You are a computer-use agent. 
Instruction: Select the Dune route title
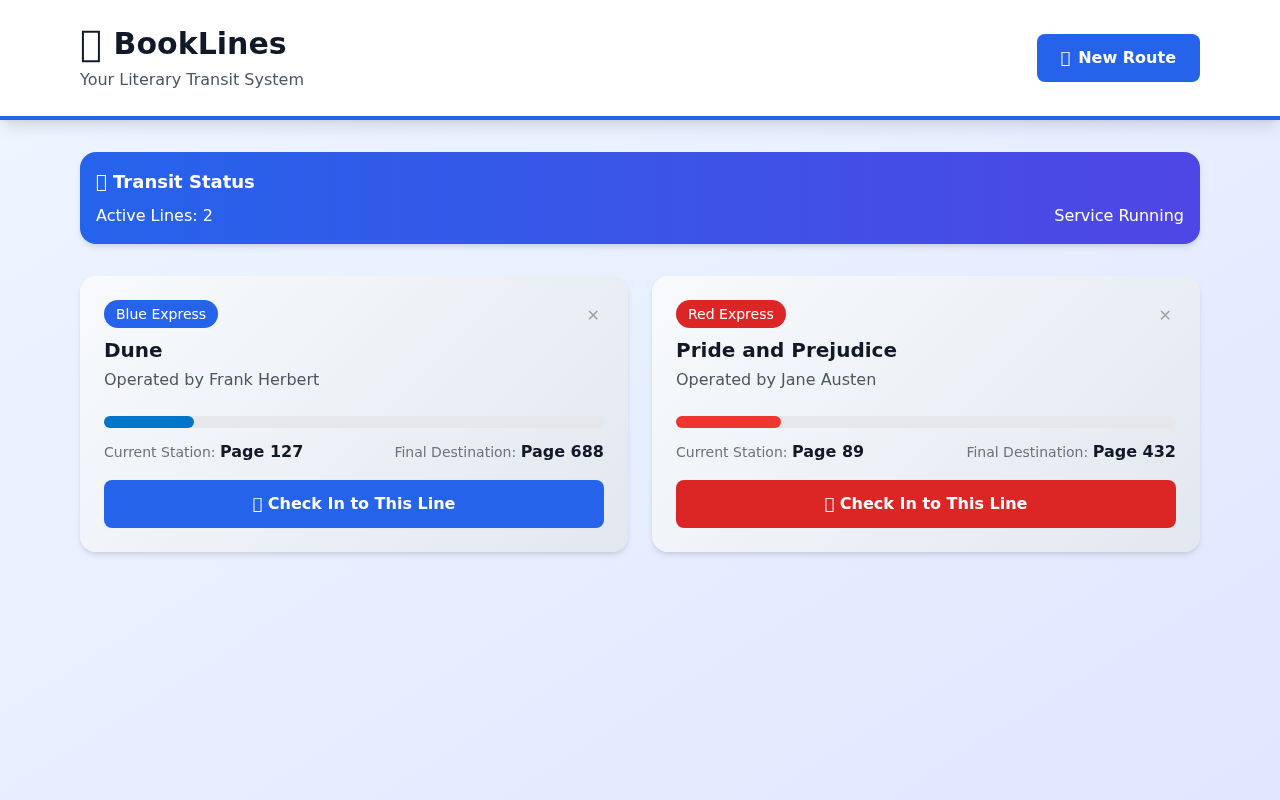(x=133, y=351)
